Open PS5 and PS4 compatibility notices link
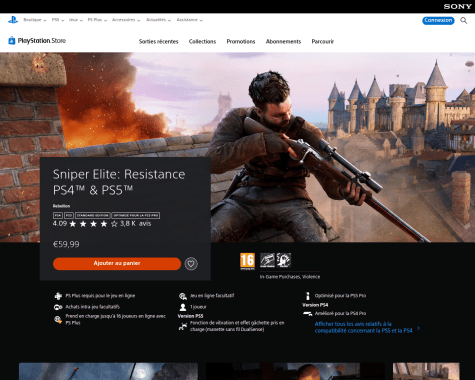 pyautogui.click(x=363, y=327)
